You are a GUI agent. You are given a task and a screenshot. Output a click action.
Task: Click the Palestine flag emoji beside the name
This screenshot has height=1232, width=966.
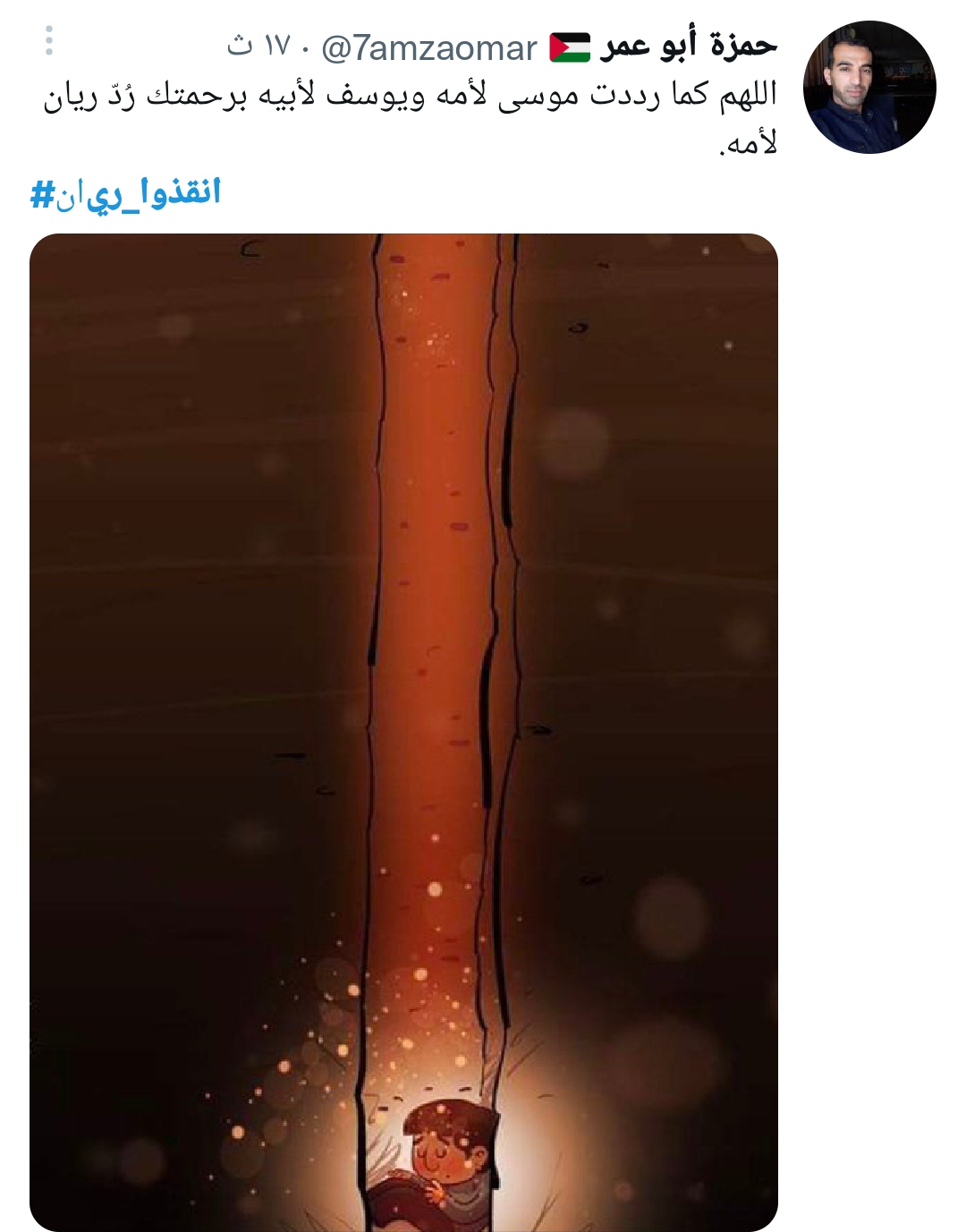tap(570, 47)
